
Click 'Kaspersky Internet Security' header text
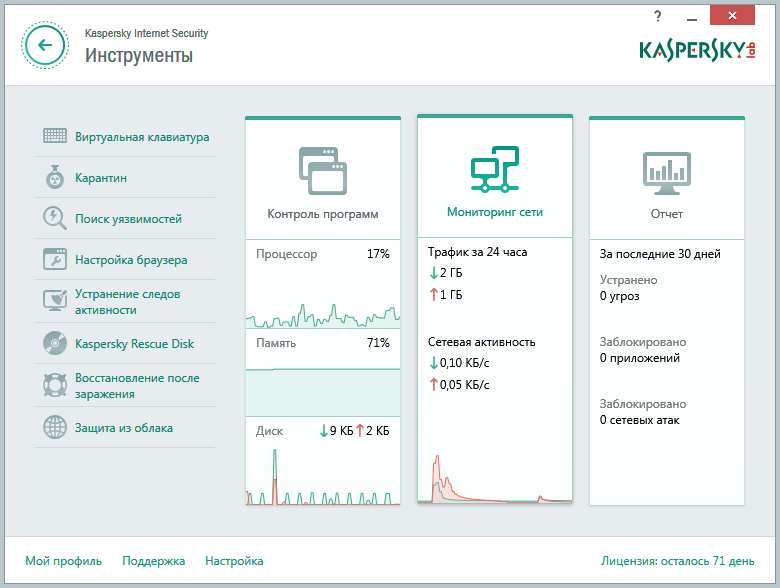(x=146, y=33)
